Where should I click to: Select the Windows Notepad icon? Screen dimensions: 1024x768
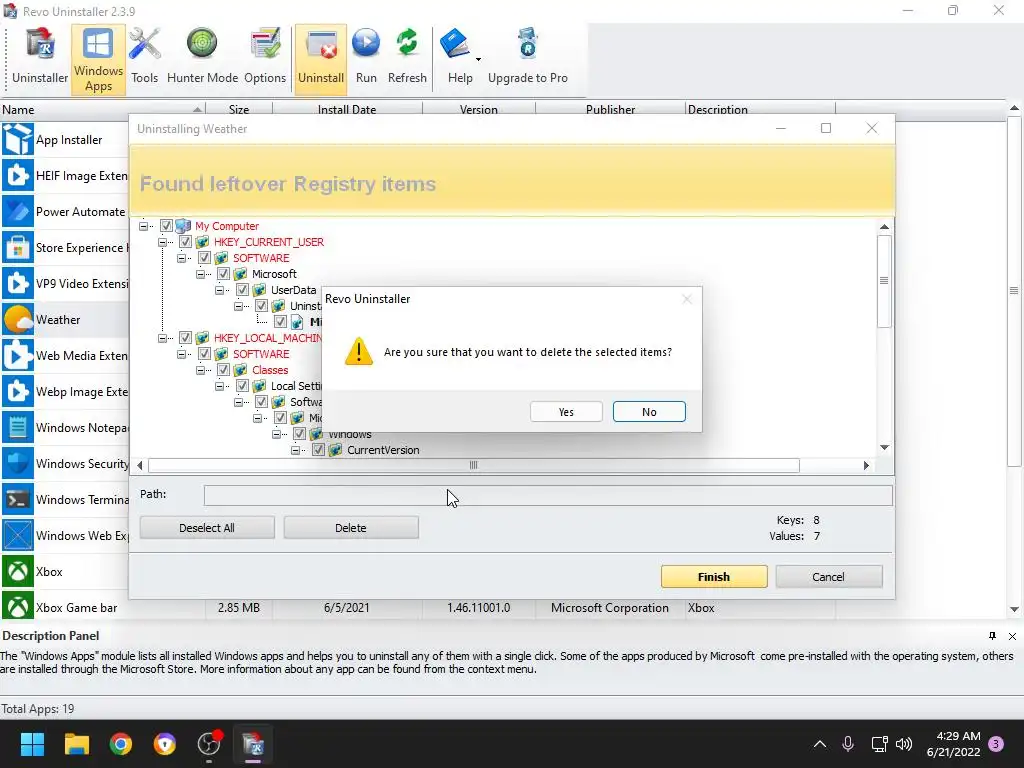pyautogui.click(x=18, y=427)
